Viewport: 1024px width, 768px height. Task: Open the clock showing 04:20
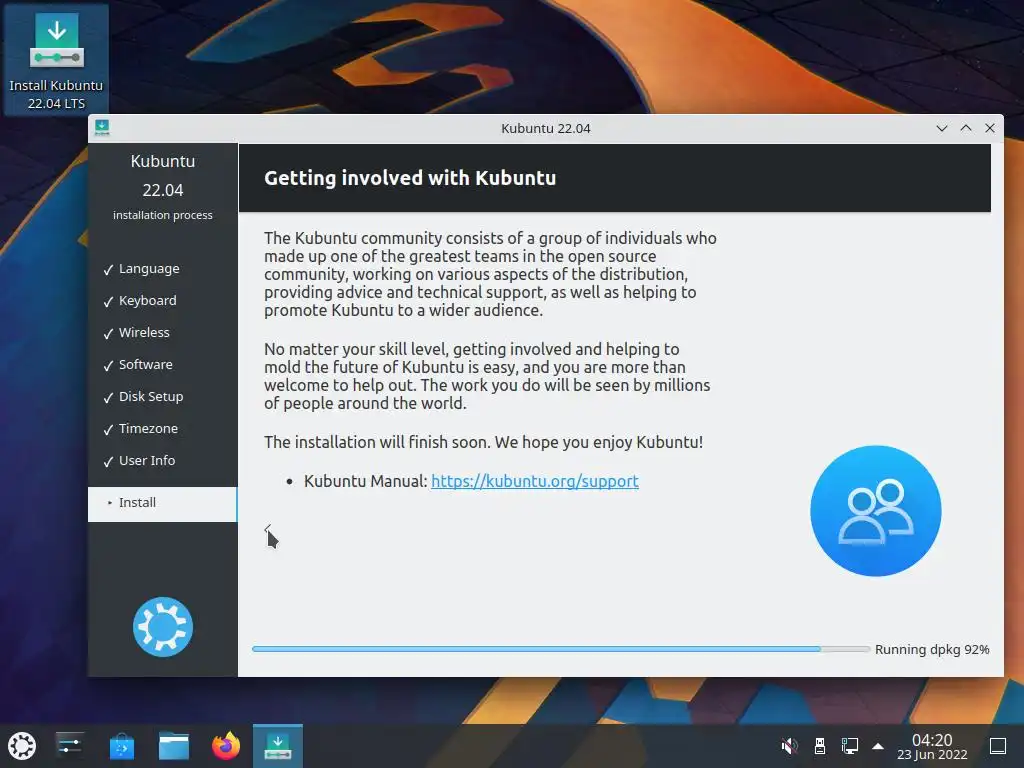932,746
